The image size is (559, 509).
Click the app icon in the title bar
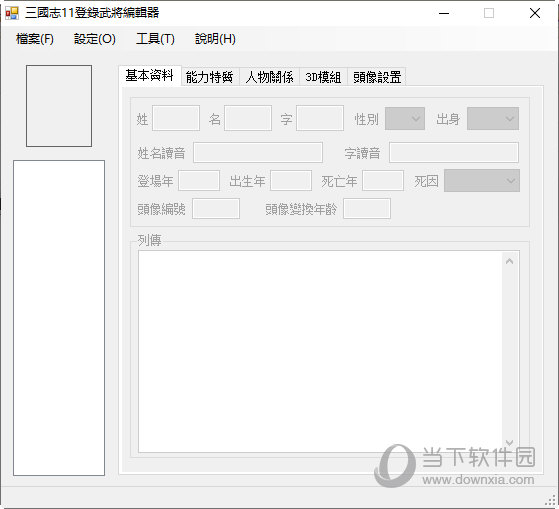pos(11,13)
